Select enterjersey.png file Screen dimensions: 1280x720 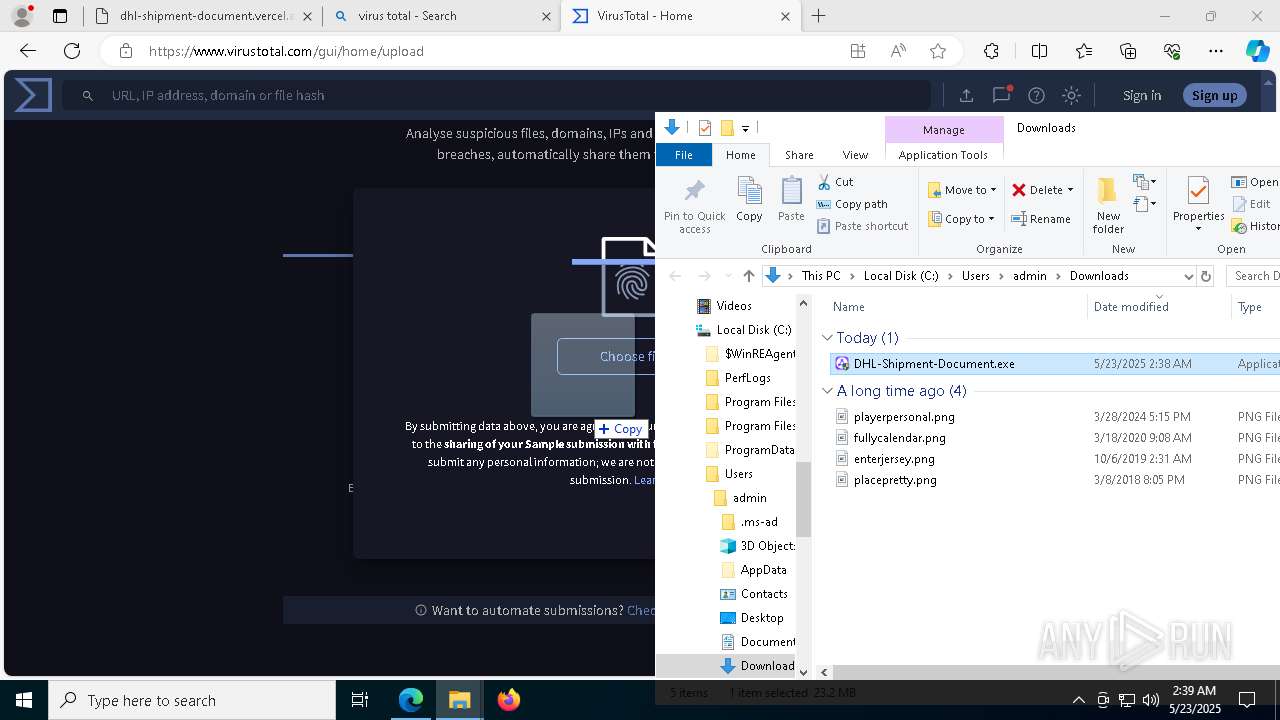[894, 459]
